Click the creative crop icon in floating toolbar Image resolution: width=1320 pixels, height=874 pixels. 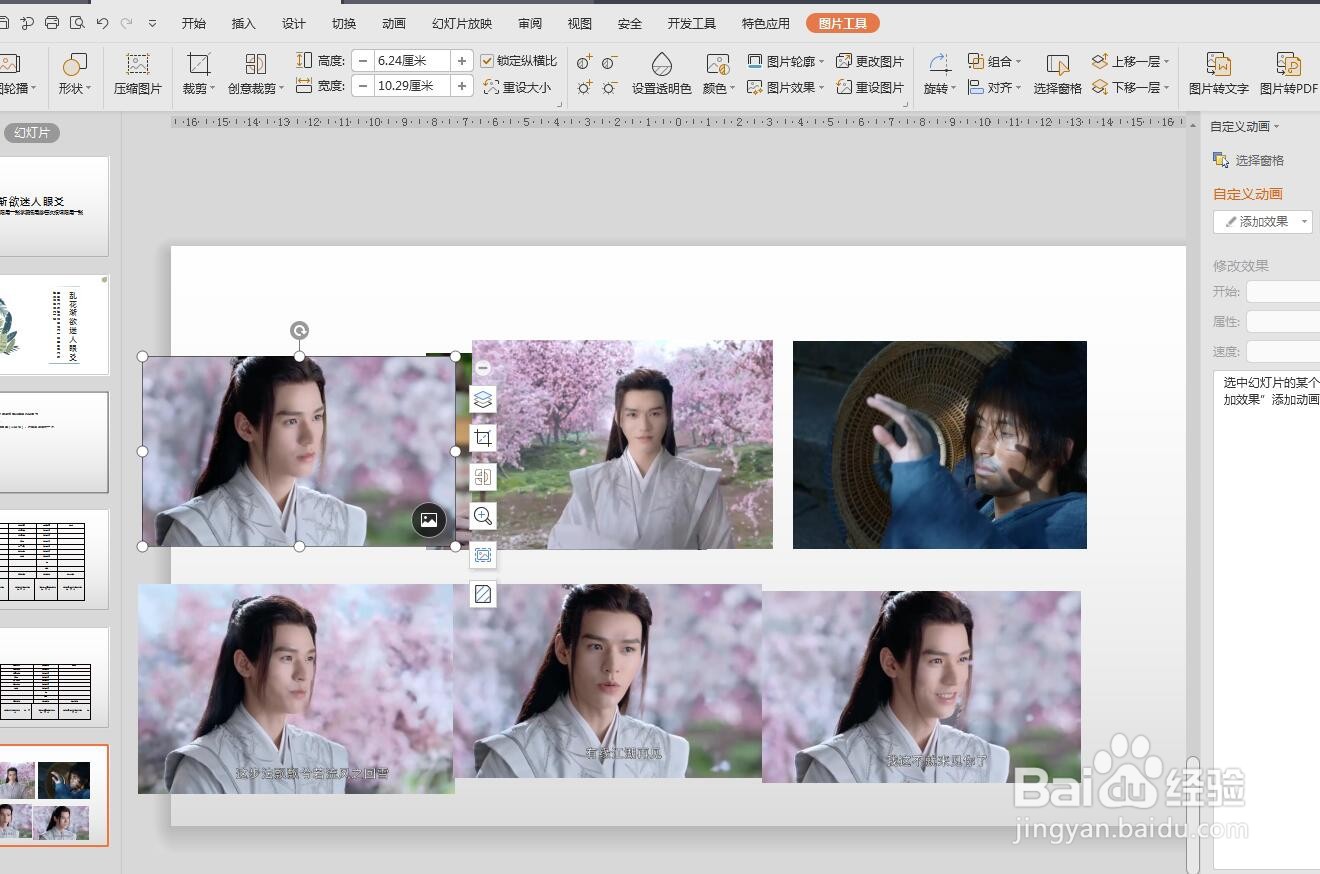pyautogui.click(x=483, y=477)
